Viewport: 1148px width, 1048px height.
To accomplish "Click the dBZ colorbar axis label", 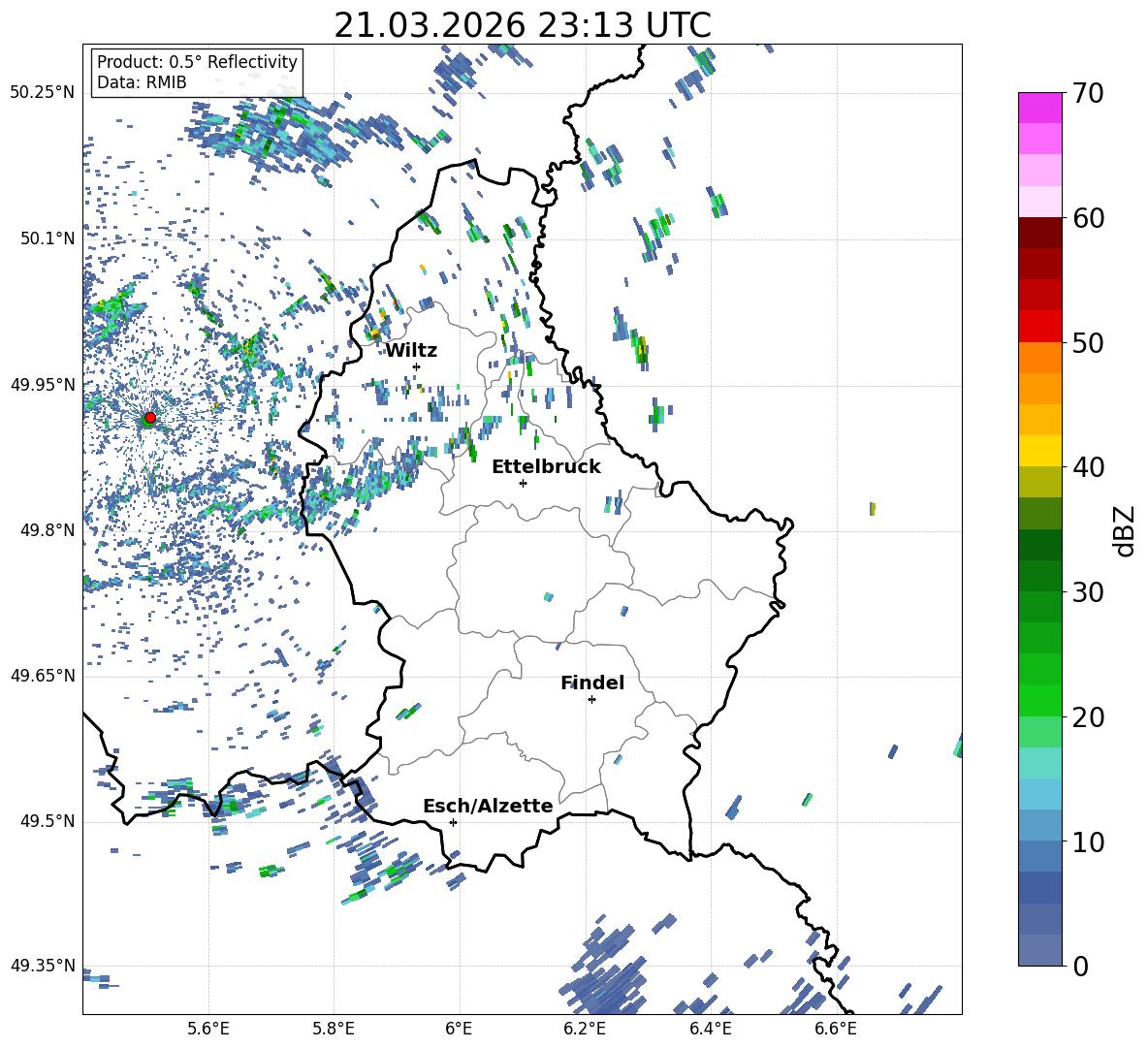I will (x=1125, y=530).
